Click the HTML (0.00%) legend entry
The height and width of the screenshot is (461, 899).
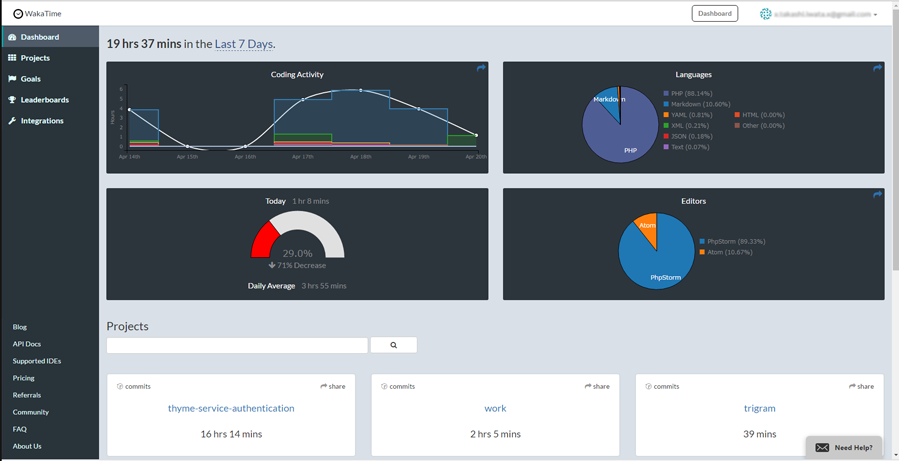click(760, 115)
